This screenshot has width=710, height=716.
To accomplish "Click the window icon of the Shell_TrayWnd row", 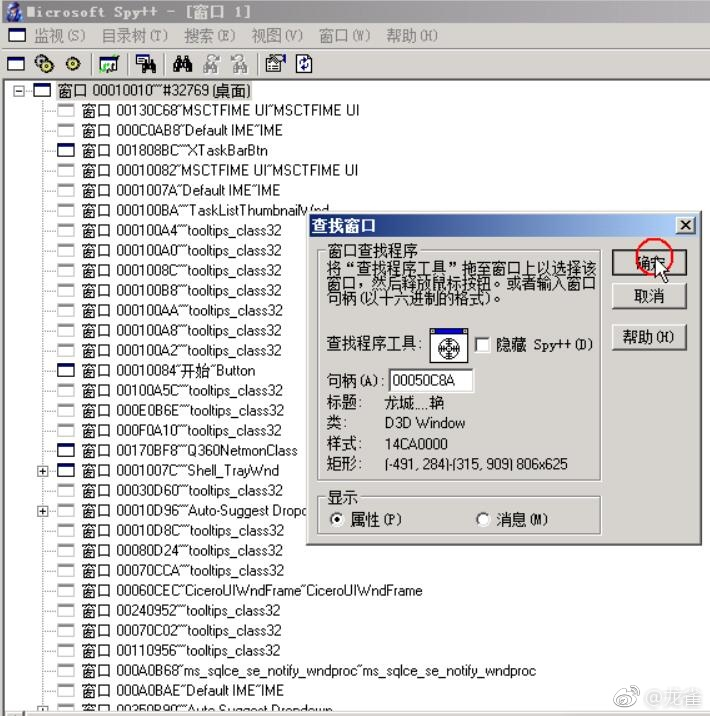I will [x=66, y=470].
